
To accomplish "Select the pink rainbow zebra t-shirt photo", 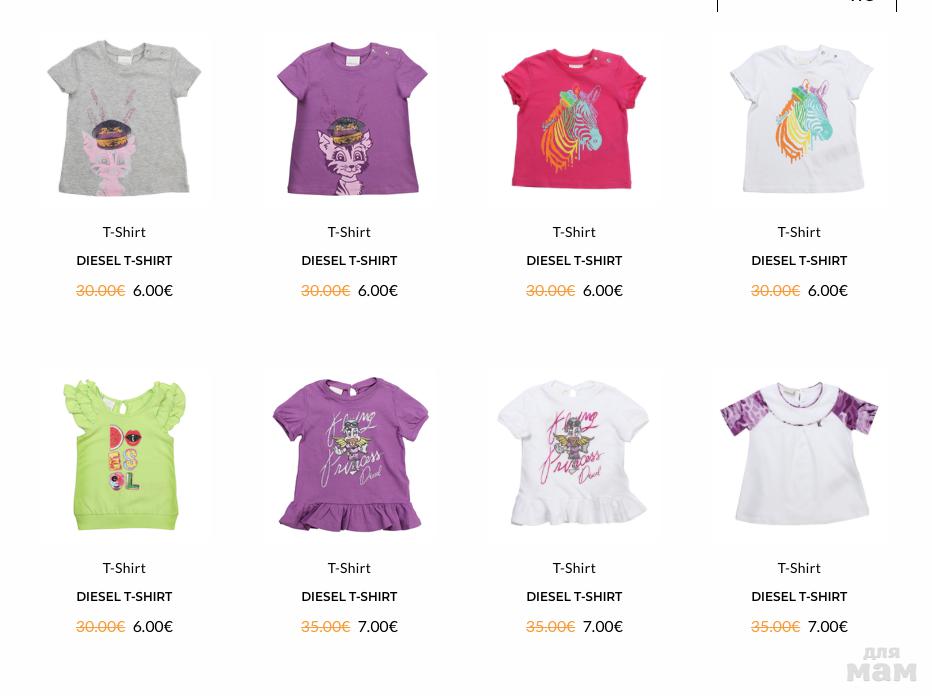I will pyautogui.click(x=574, y=119).
